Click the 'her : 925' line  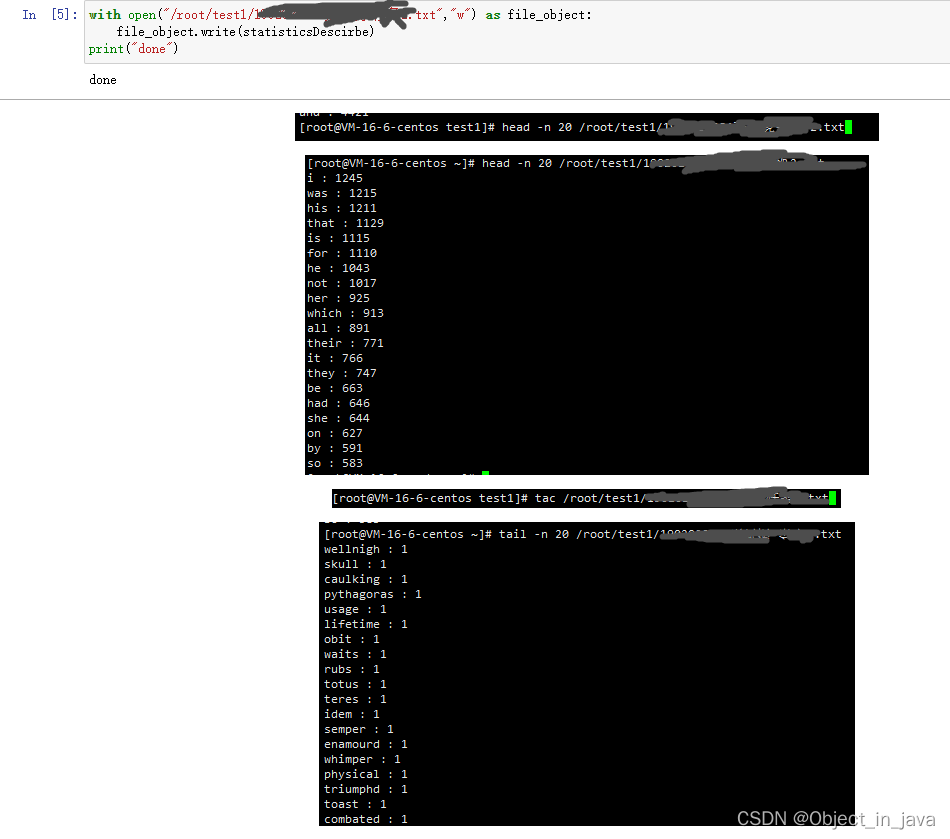338,298
